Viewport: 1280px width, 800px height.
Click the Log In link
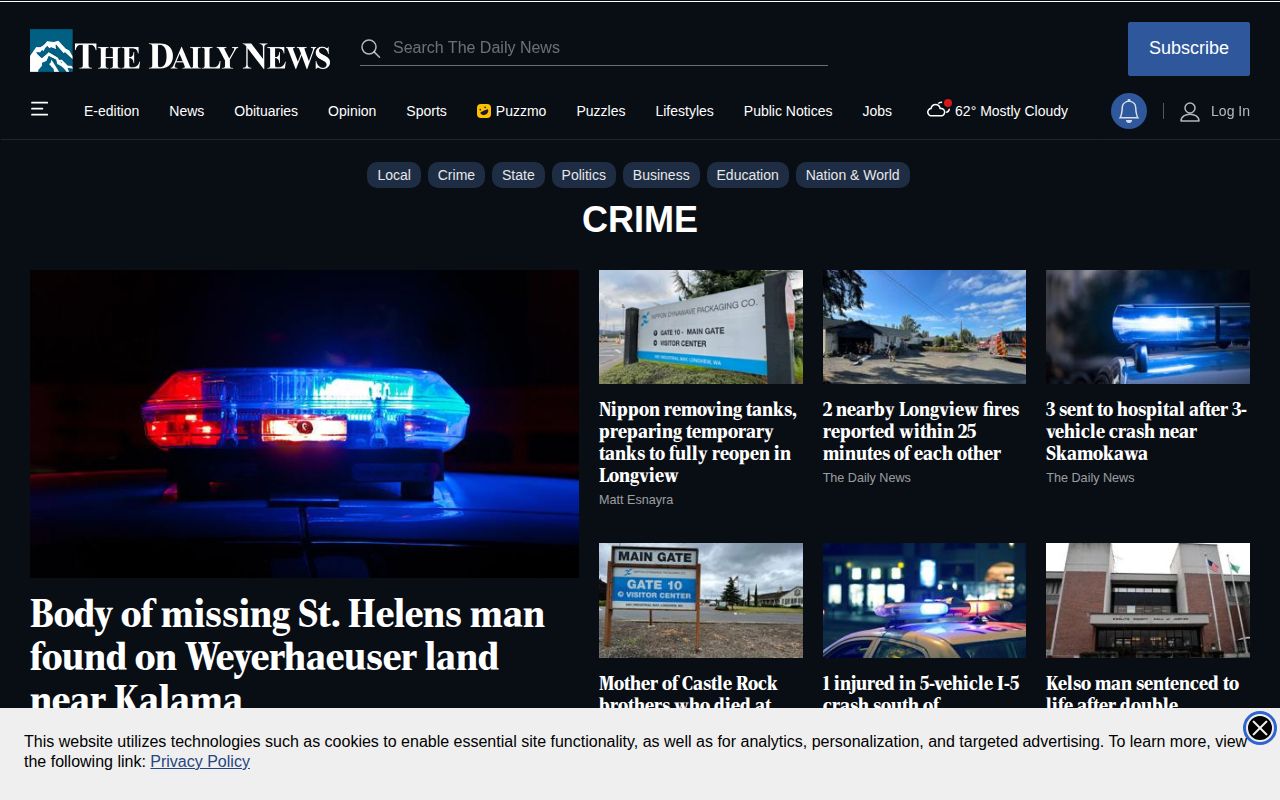click(1230, 111)
